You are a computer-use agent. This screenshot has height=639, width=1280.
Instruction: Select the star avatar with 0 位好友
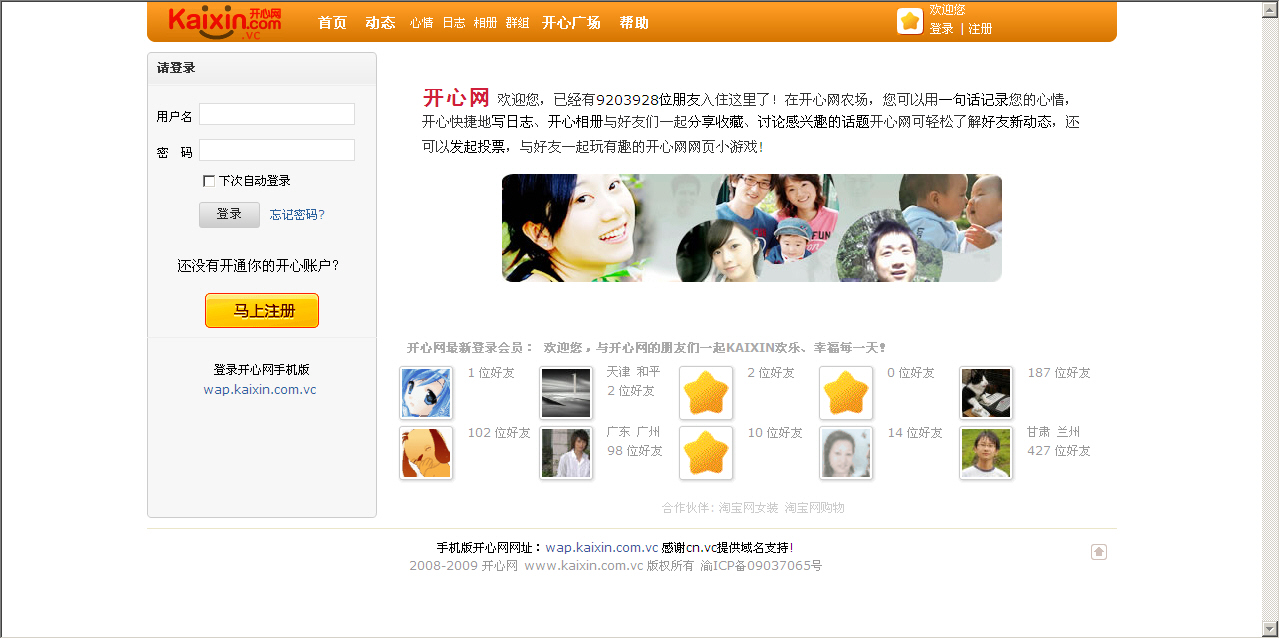point(846,393)
